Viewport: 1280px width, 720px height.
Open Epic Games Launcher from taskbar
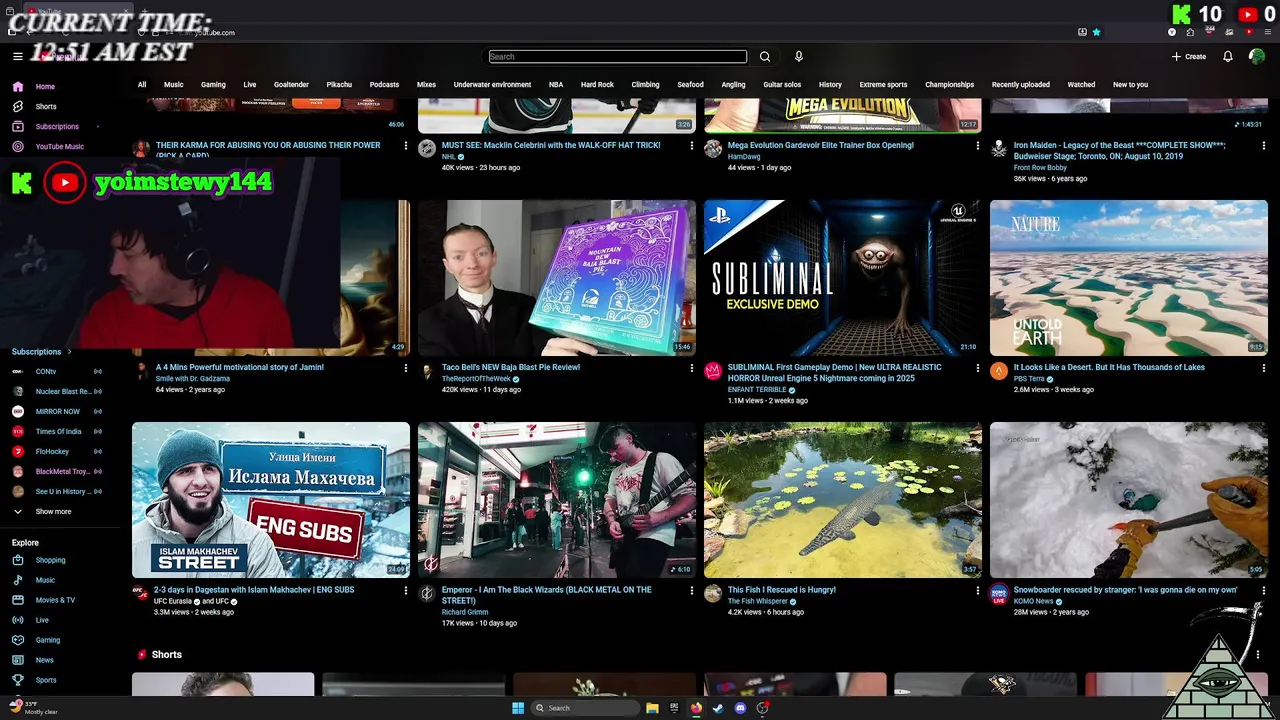click(674, 708)
